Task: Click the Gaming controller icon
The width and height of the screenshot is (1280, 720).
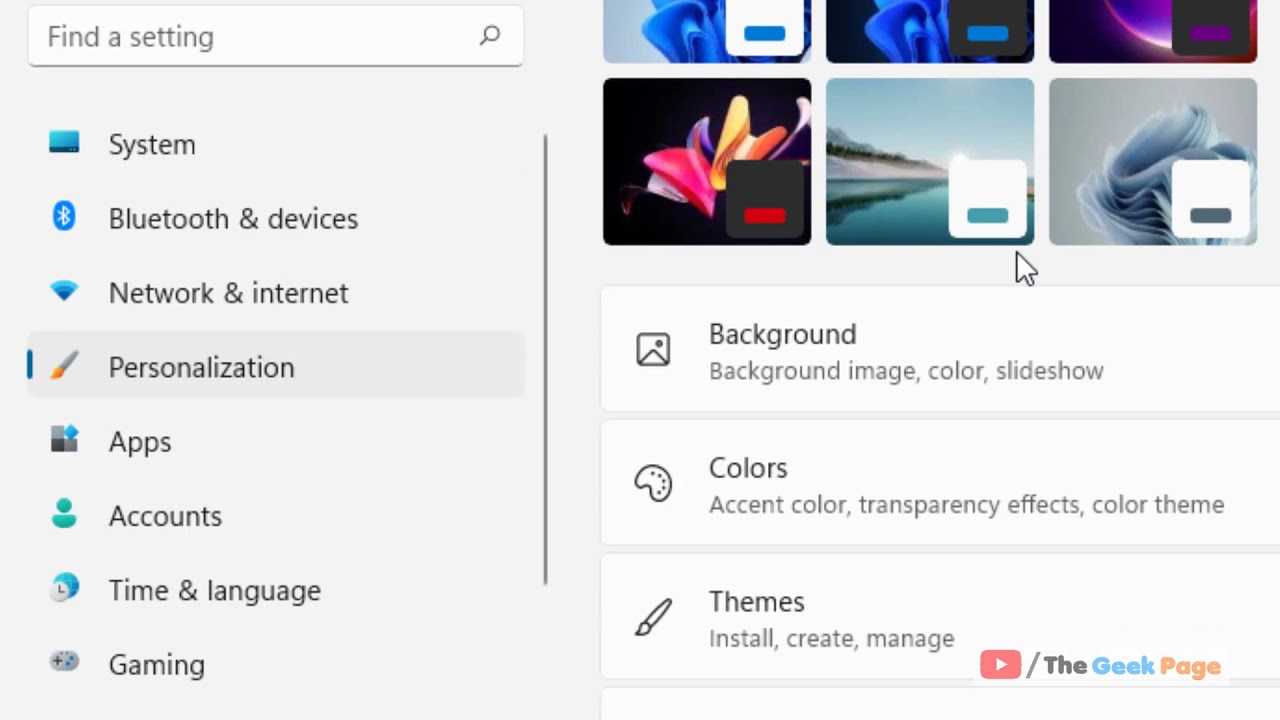Action: click(x=64, y=662)
